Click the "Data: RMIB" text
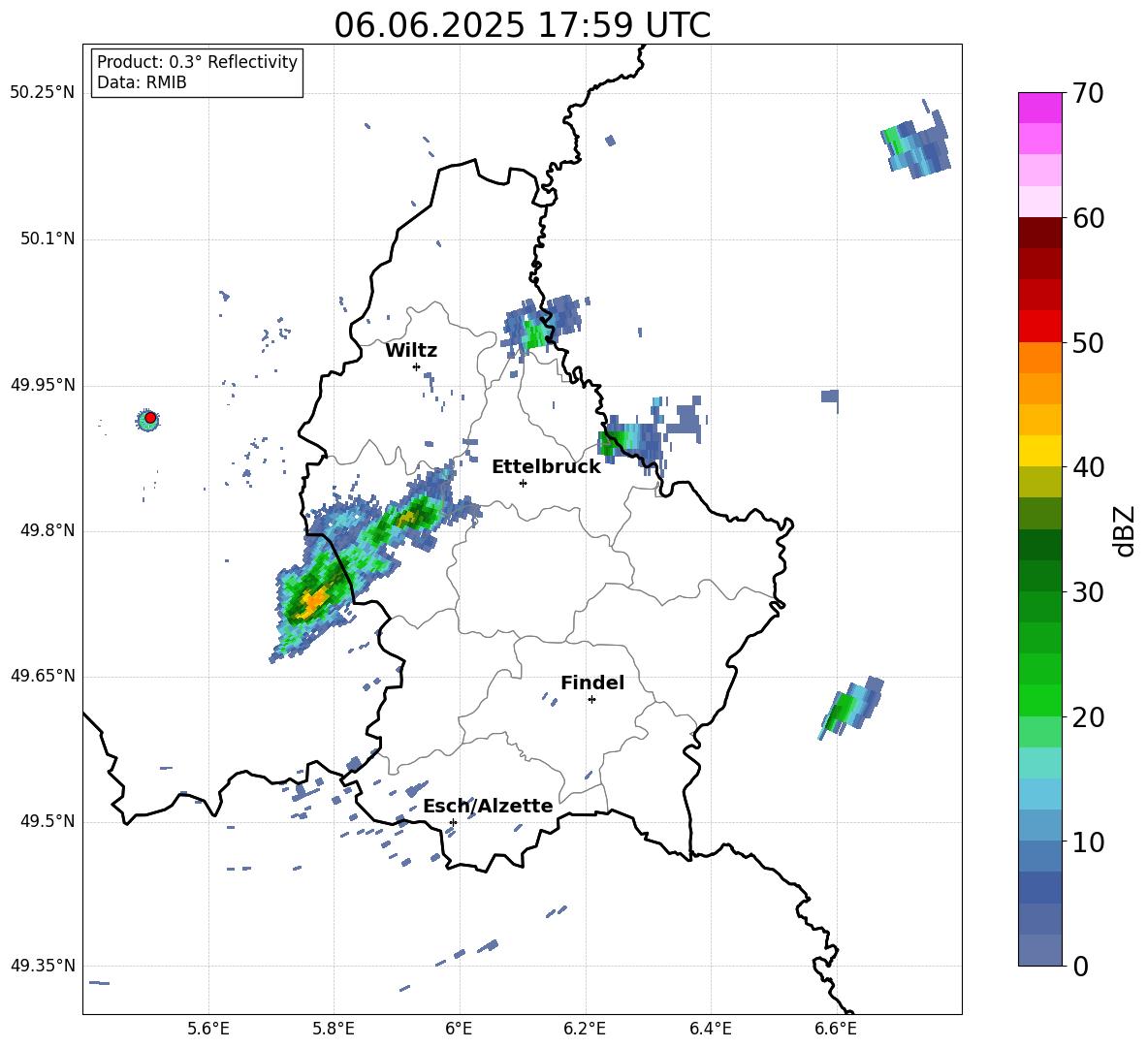The image size is (1148, 1048). 142,82
